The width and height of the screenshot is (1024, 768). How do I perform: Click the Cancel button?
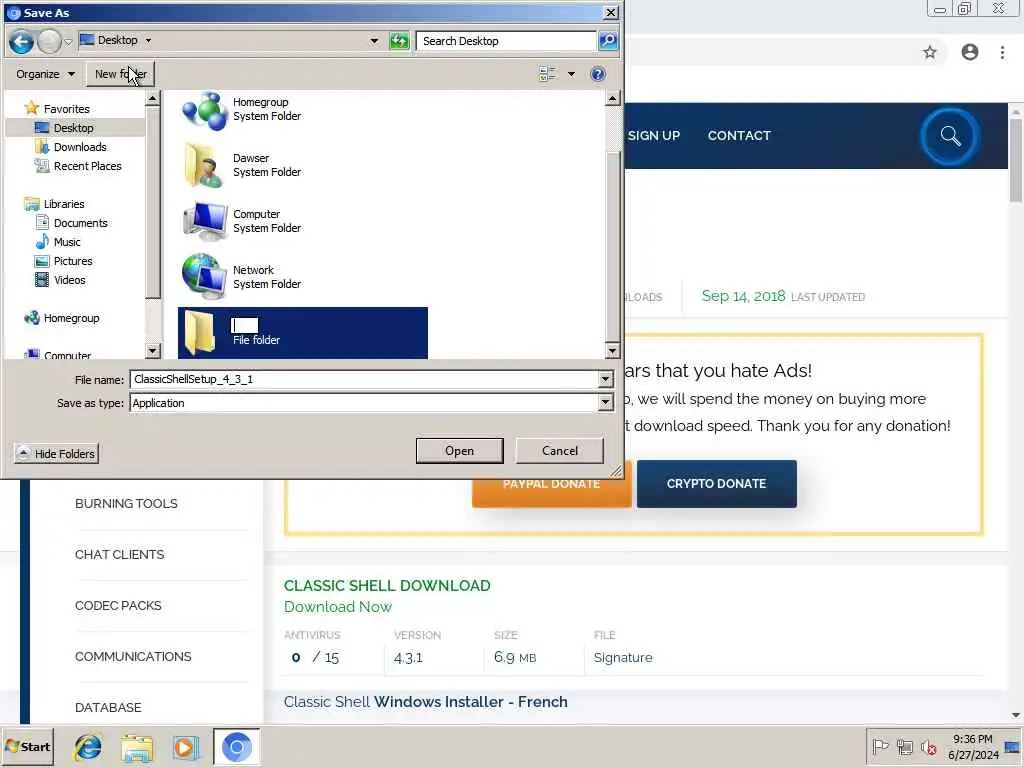[x=560, y=451]
